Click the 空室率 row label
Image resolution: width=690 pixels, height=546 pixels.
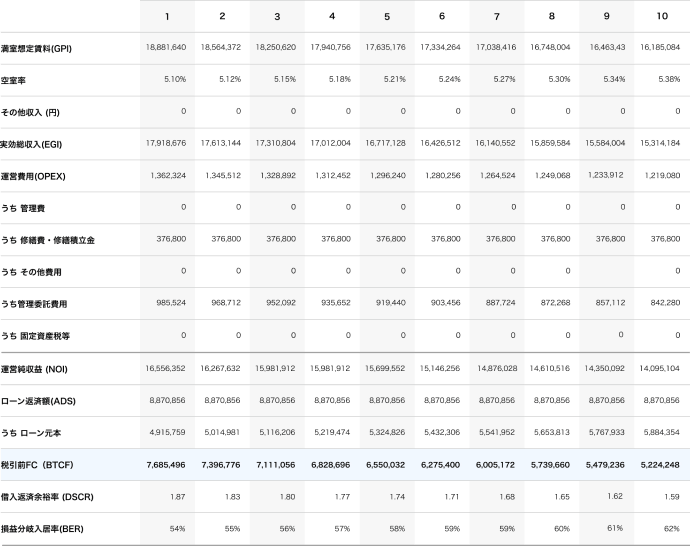click(x=13, y=81)
